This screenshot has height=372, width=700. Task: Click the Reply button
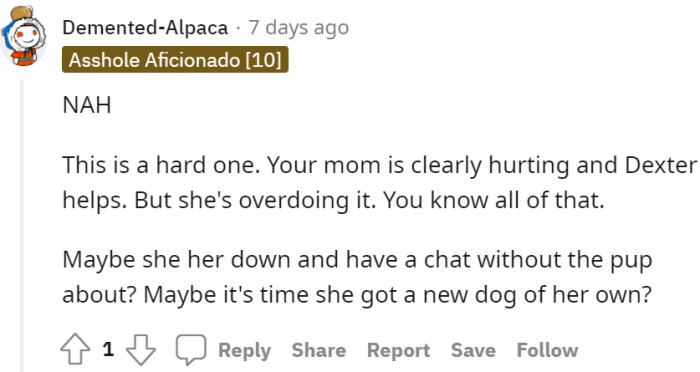point(244,351)
